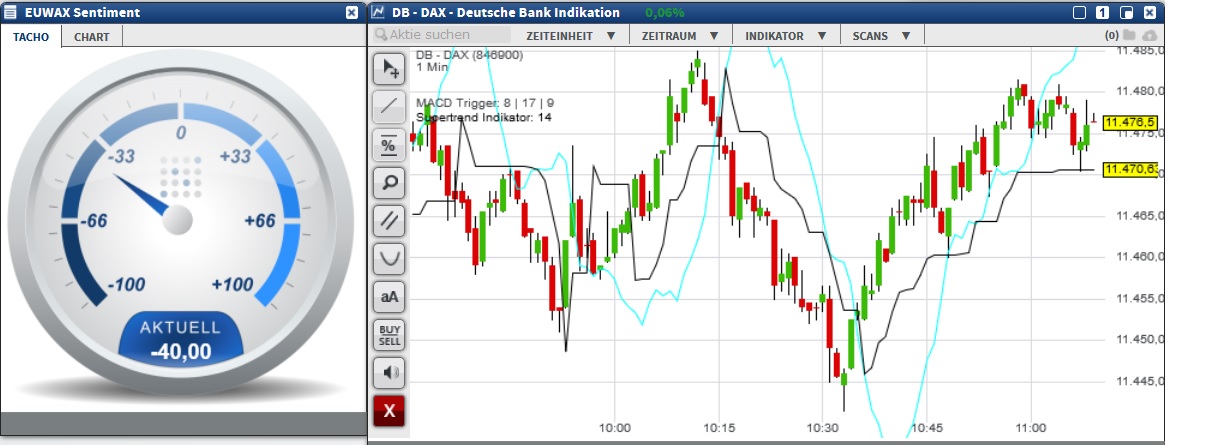
Task: Click the 0 mark atop sentiment gauge
Action: 180,133
